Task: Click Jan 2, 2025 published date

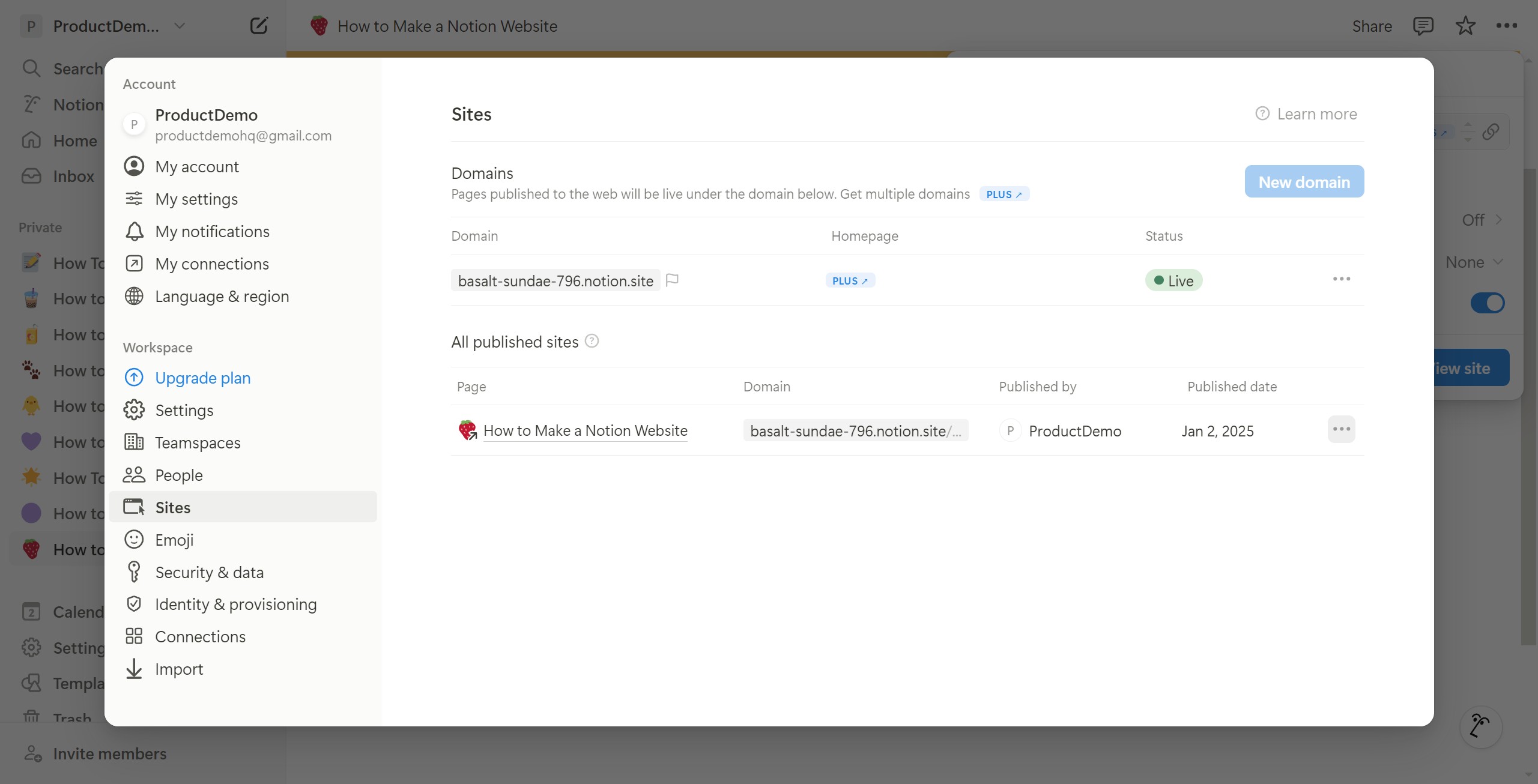Action: 1217,430
